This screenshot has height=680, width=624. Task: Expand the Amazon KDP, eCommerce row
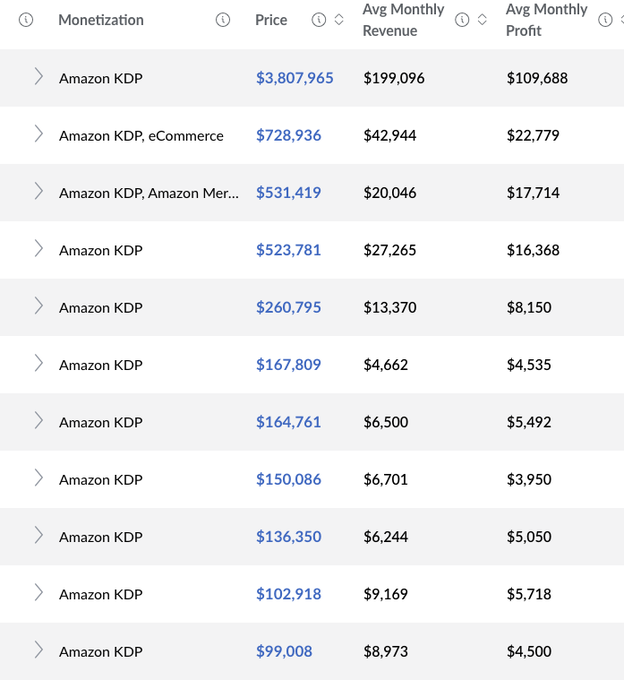(38, 135)
